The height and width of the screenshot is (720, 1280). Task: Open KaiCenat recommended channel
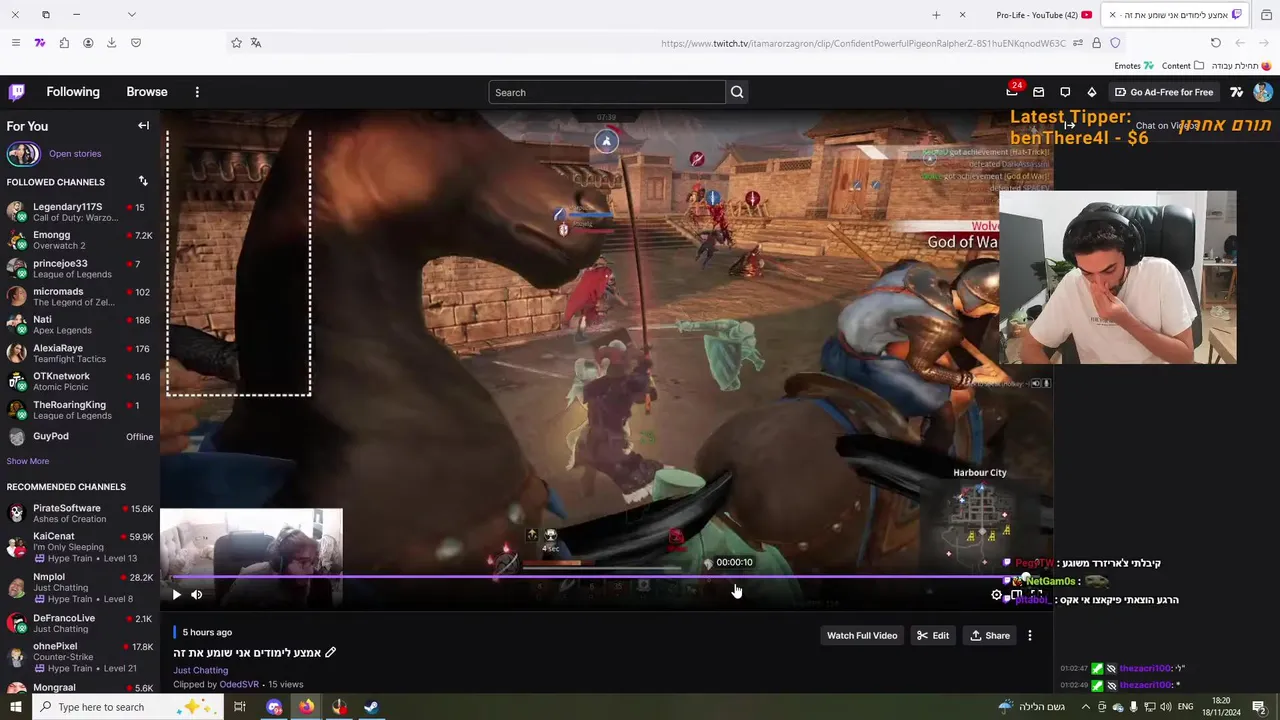pyautogui.click(x=80, y=547)
